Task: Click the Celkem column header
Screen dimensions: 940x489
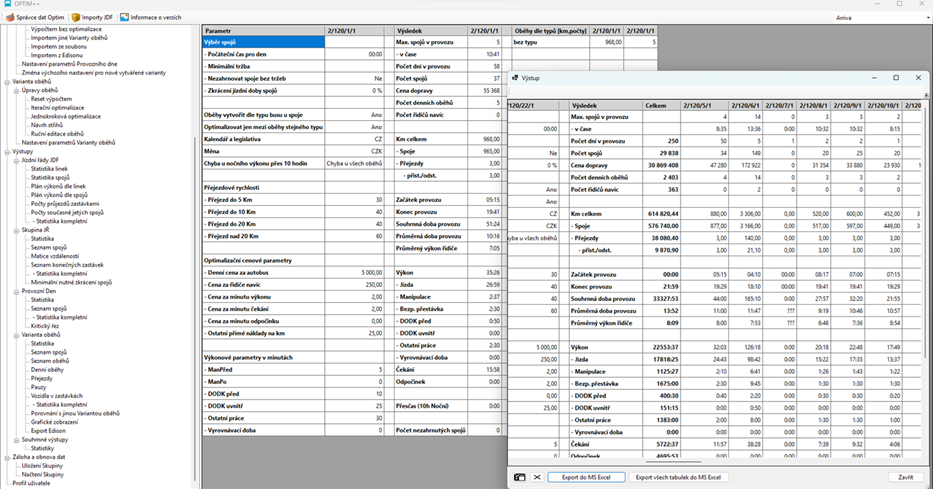Action: coord(656,103)
